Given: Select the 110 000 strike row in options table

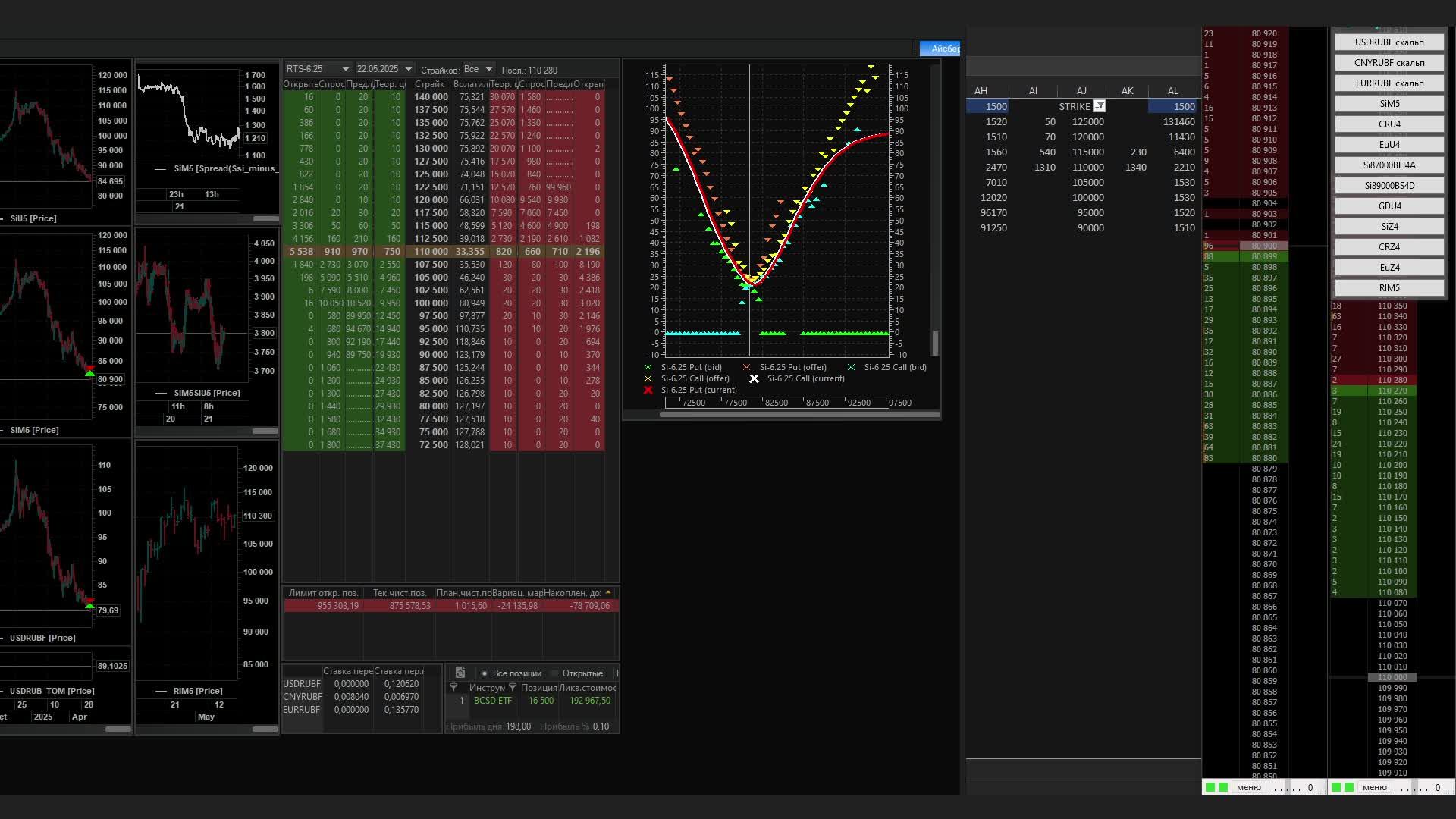Looking at the screenshot, I should 431,251.
